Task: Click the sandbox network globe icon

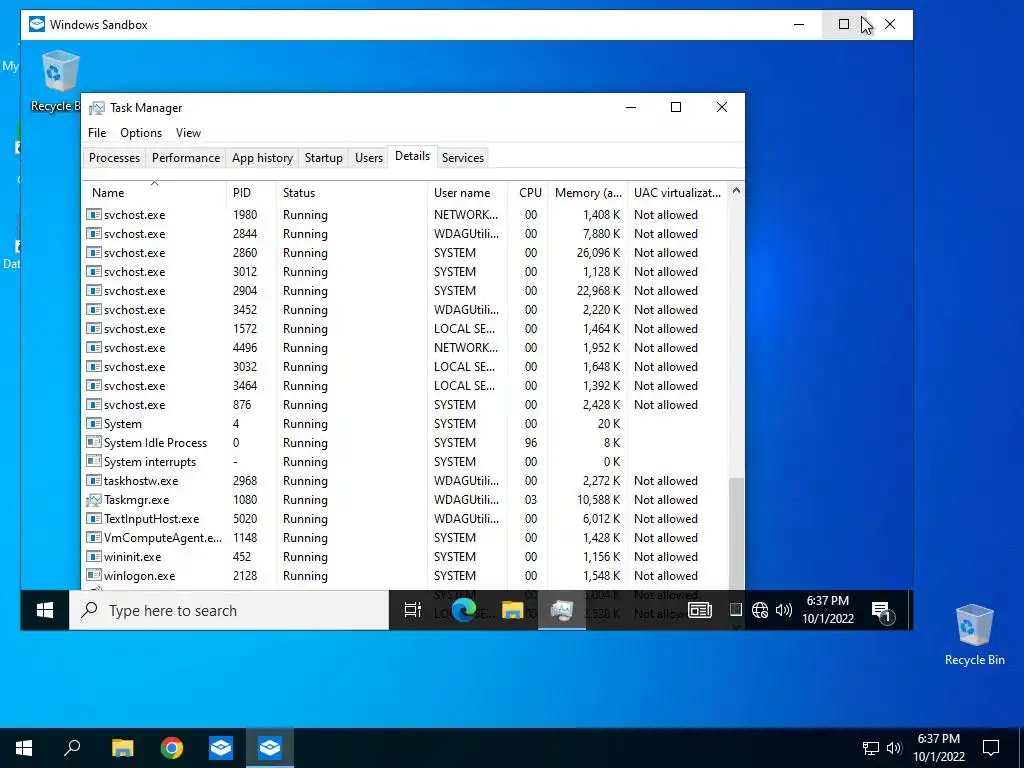Action: click(x=760, y=610)
